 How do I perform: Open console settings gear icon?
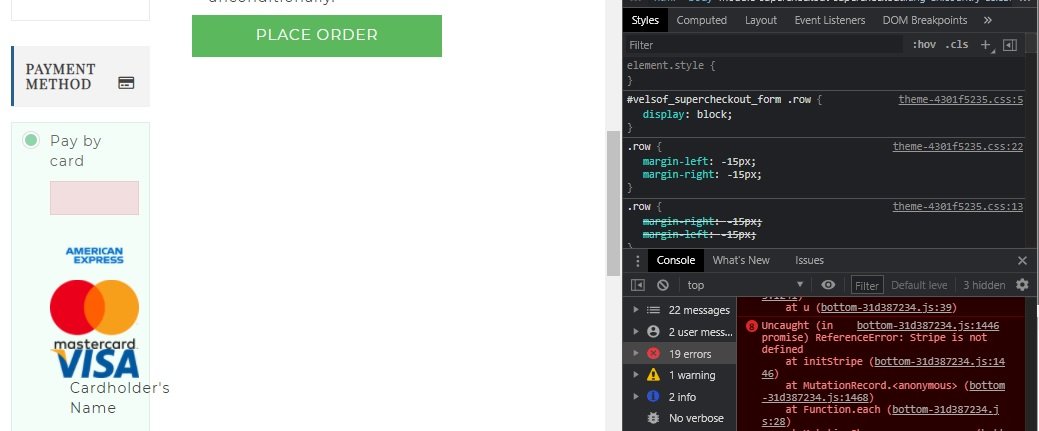point(1022,285)
